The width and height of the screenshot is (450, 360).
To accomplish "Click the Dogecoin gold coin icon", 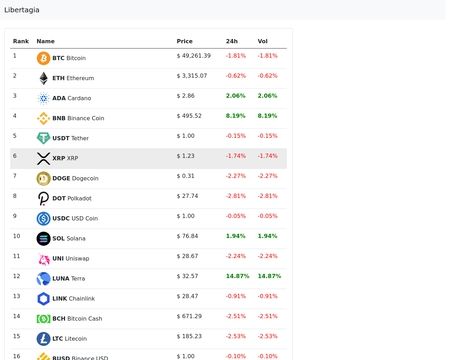I will pyautogui.click(x=43, y=178).
